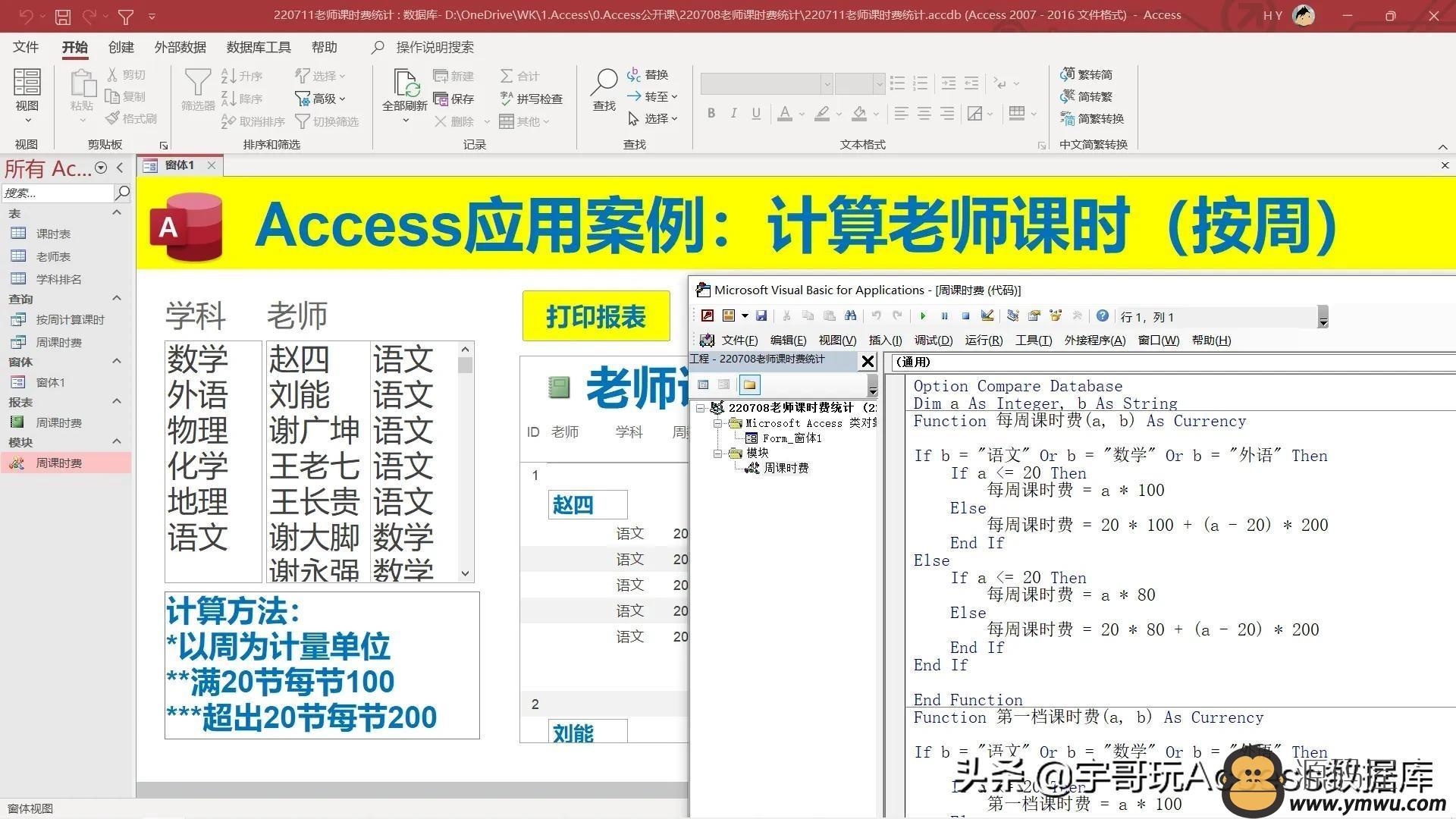Click the Undo arrow in title bar
Screen dimensions: 1456x819
pyautogui.click(x=27, y=15)
